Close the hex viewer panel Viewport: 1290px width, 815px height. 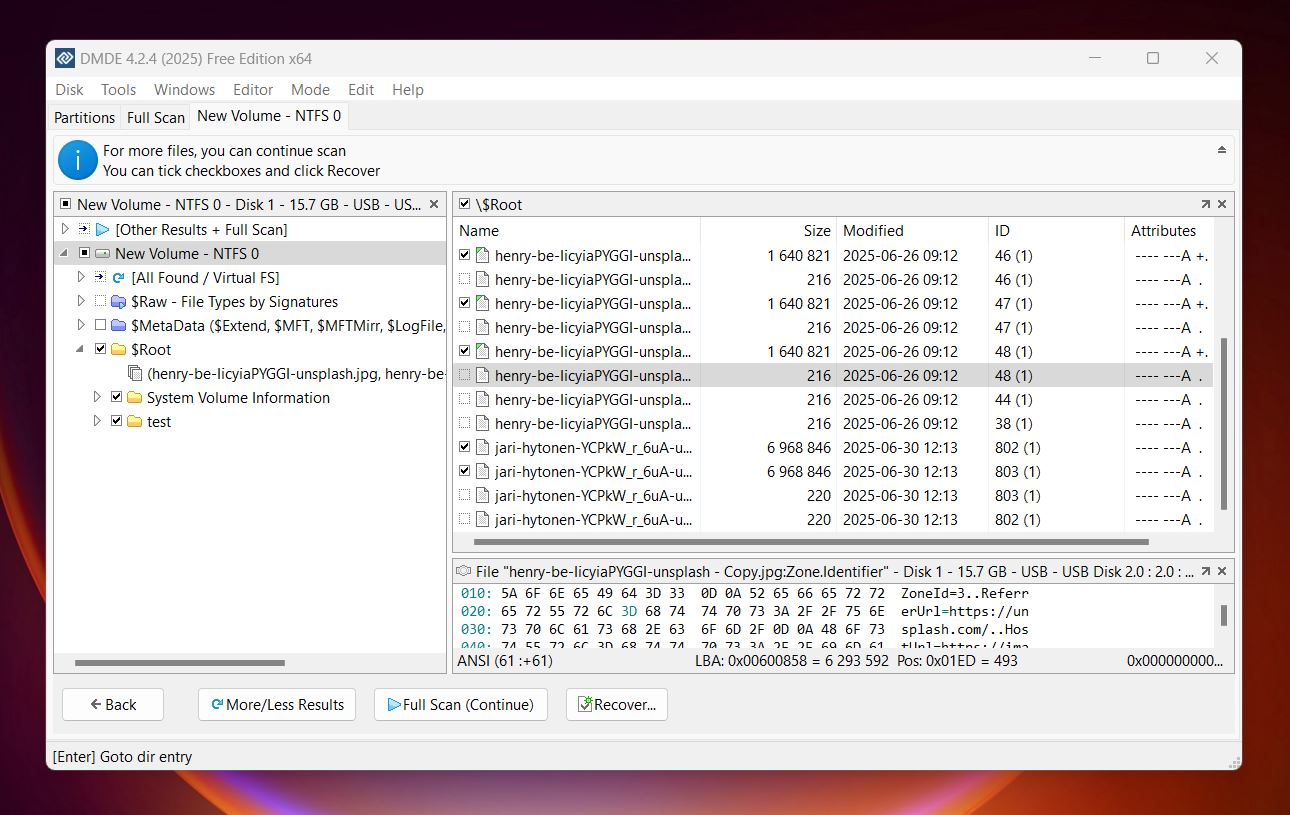tap(1222, 571)
